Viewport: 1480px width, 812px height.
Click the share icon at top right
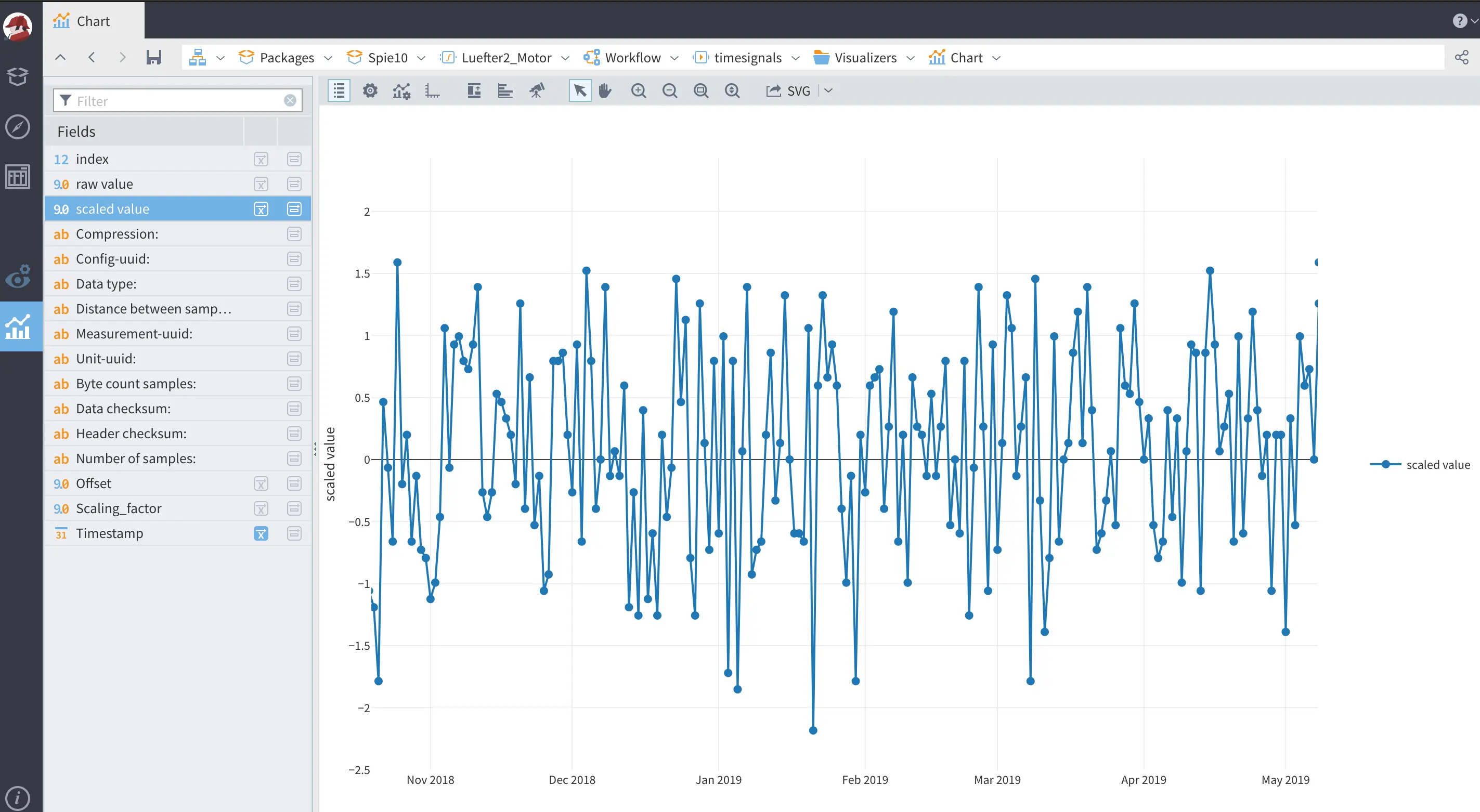1461,57
